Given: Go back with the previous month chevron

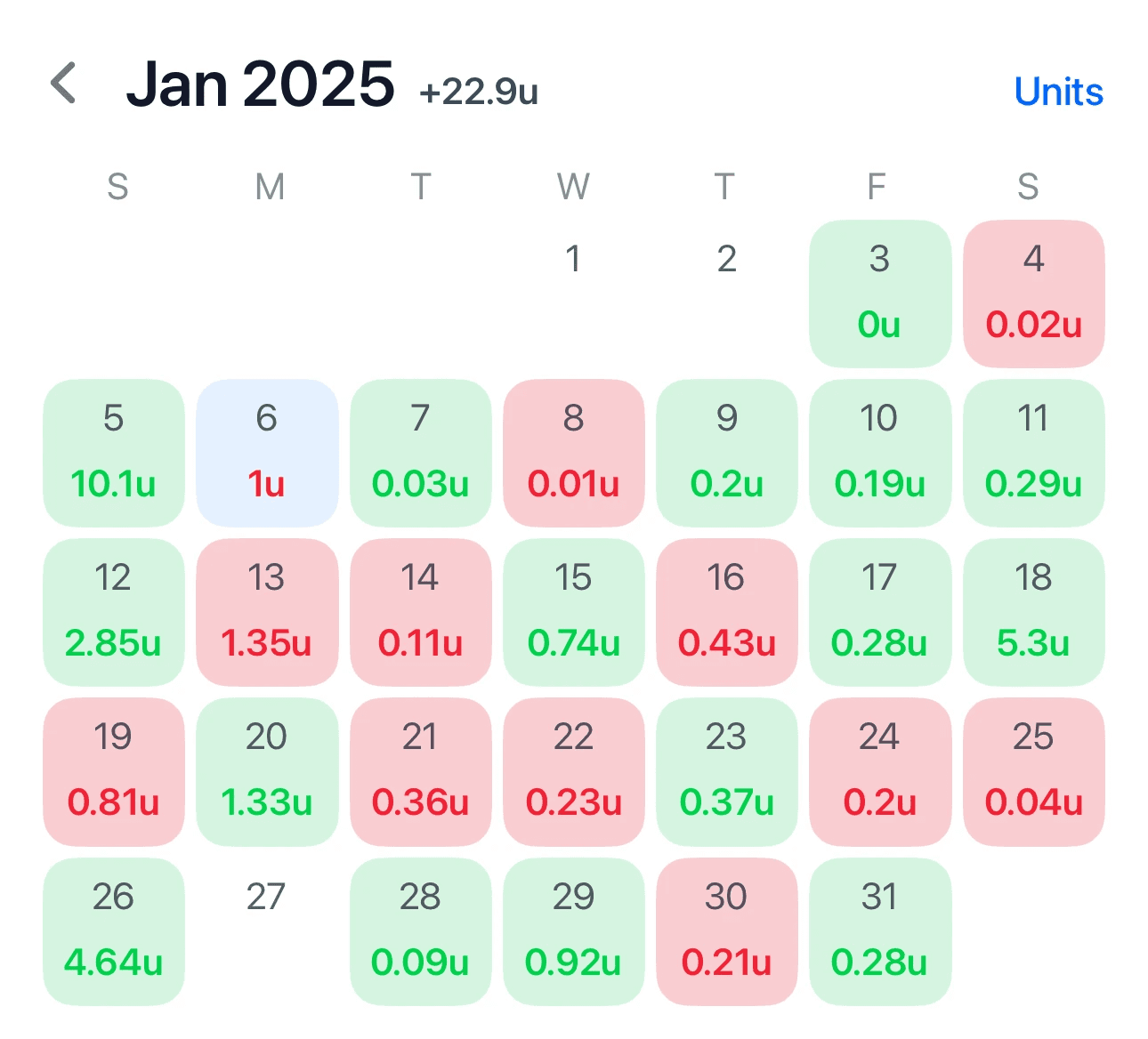Looking at the screenshot, I should pos(64,84).
